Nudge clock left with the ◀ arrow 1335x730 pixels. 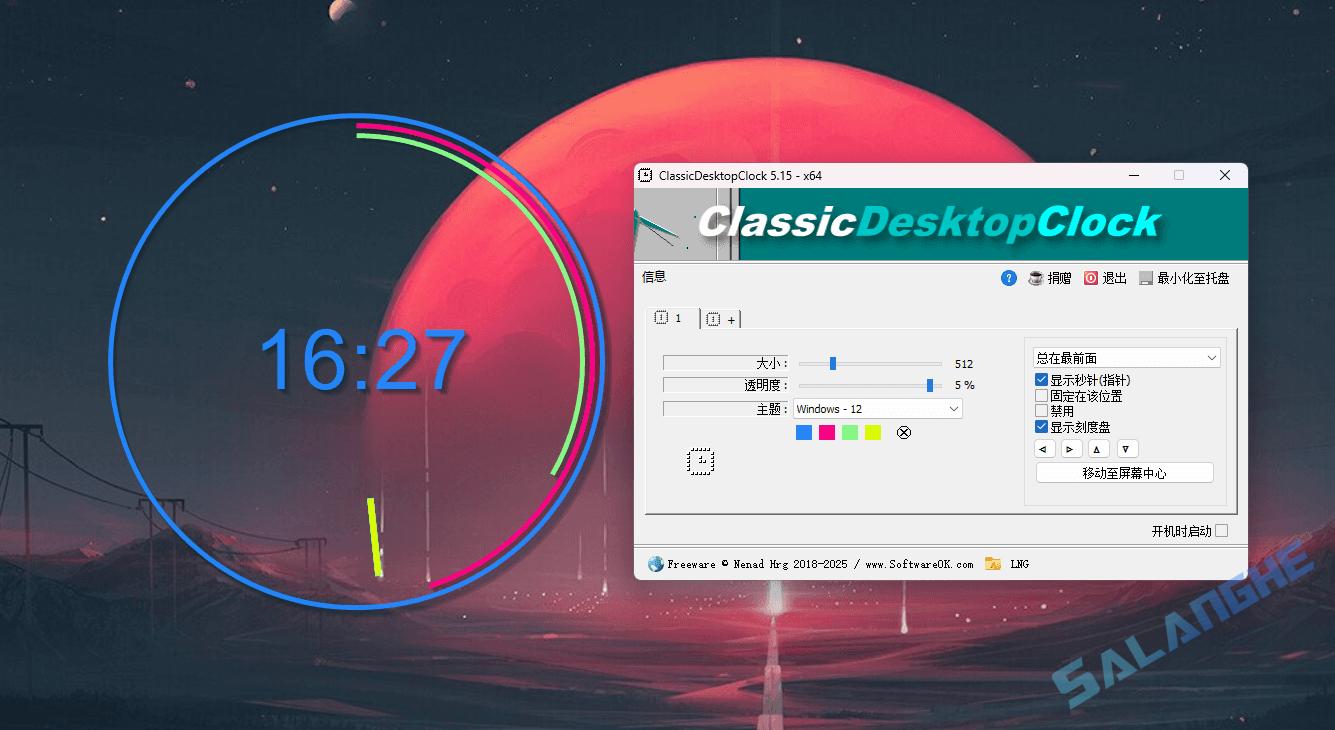click(1044, 448)
